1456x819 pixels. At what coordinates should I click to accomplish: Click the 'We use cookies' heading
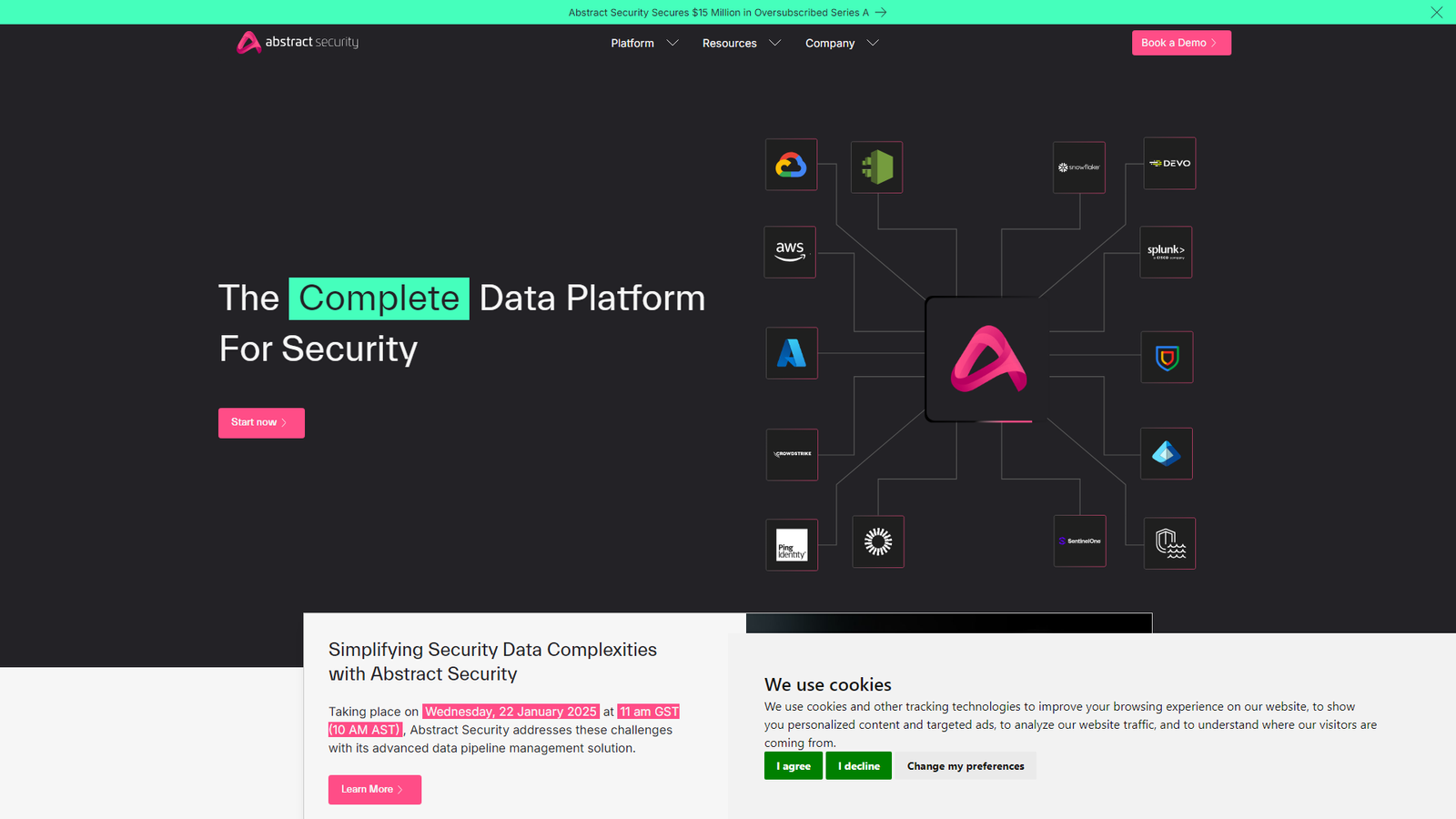point(828,684)
